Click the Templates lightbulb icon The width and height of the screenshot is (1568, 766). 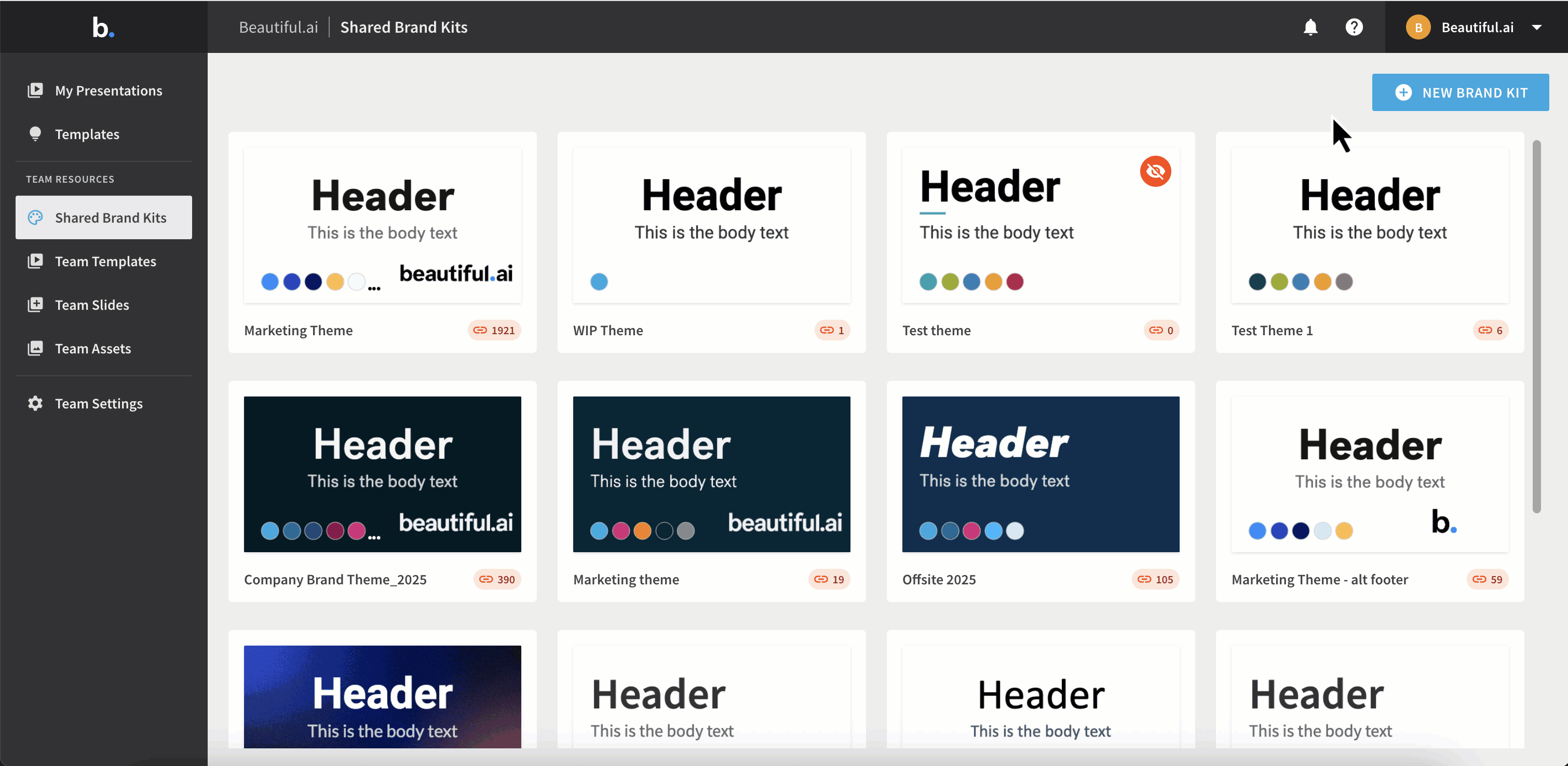[x=35, y=134]
